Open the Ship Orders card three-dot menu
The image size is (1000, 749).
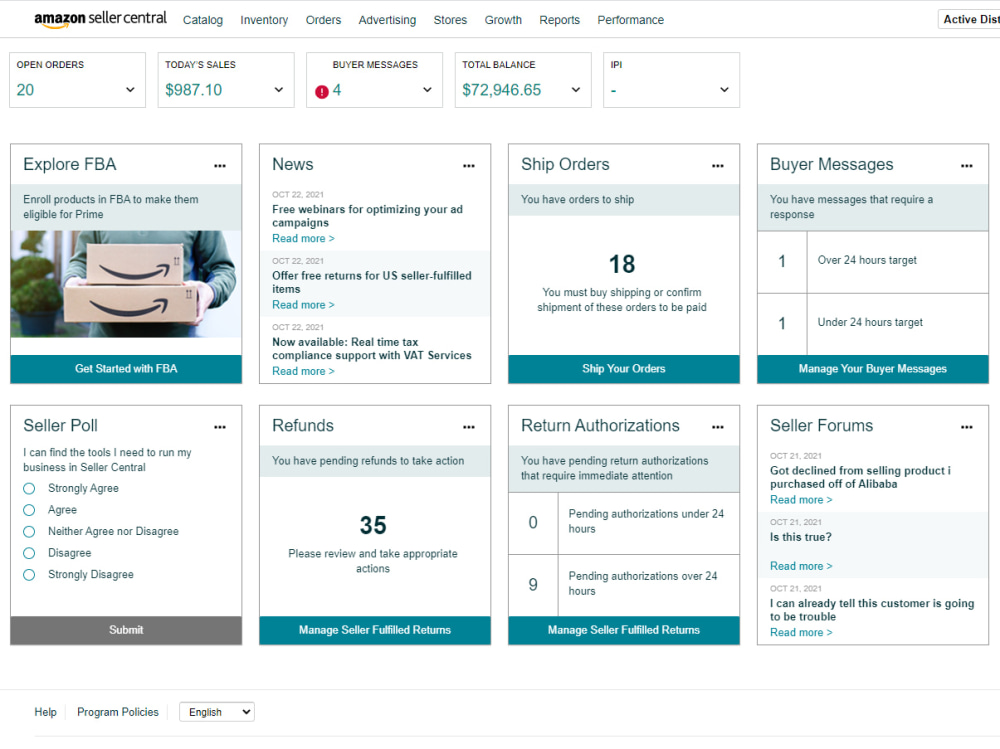tap(717, 166)
